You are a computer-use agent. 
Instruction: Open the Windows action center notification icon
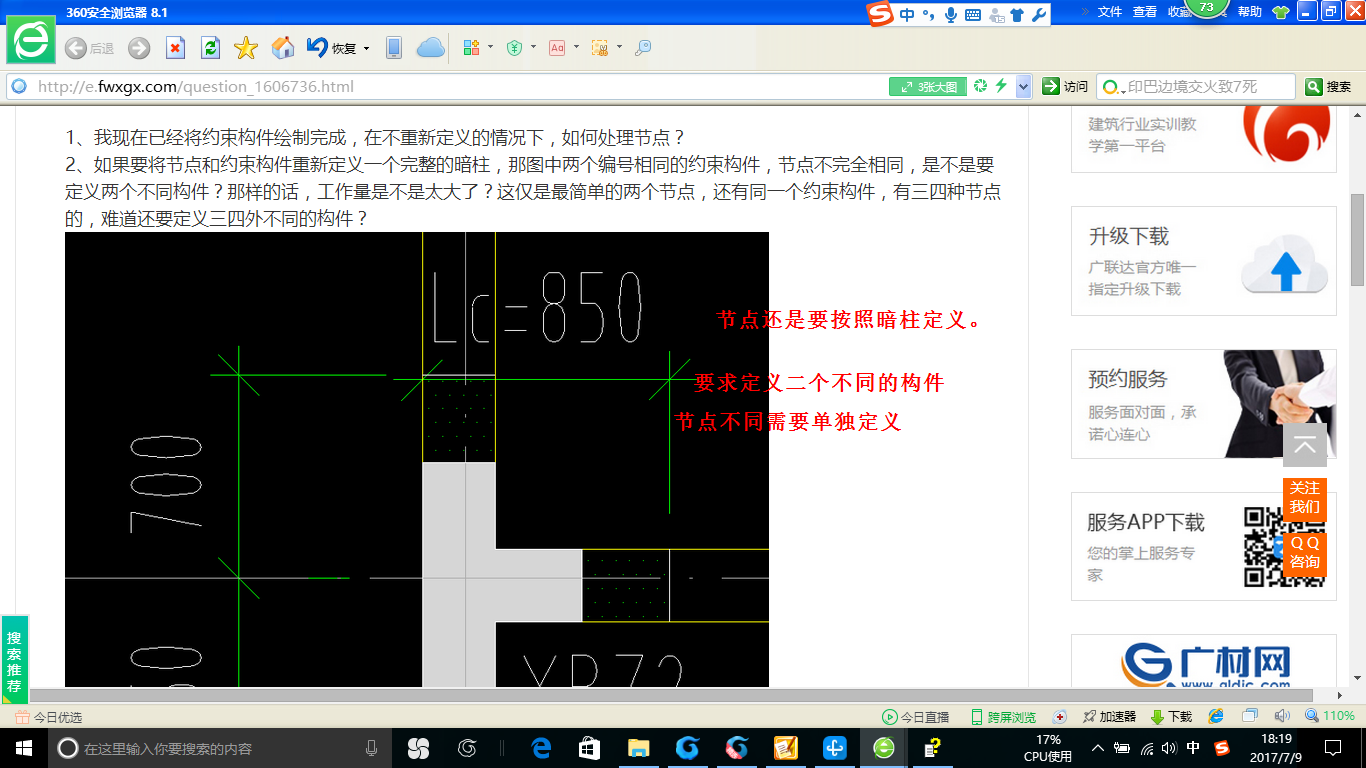(1333, 748)
